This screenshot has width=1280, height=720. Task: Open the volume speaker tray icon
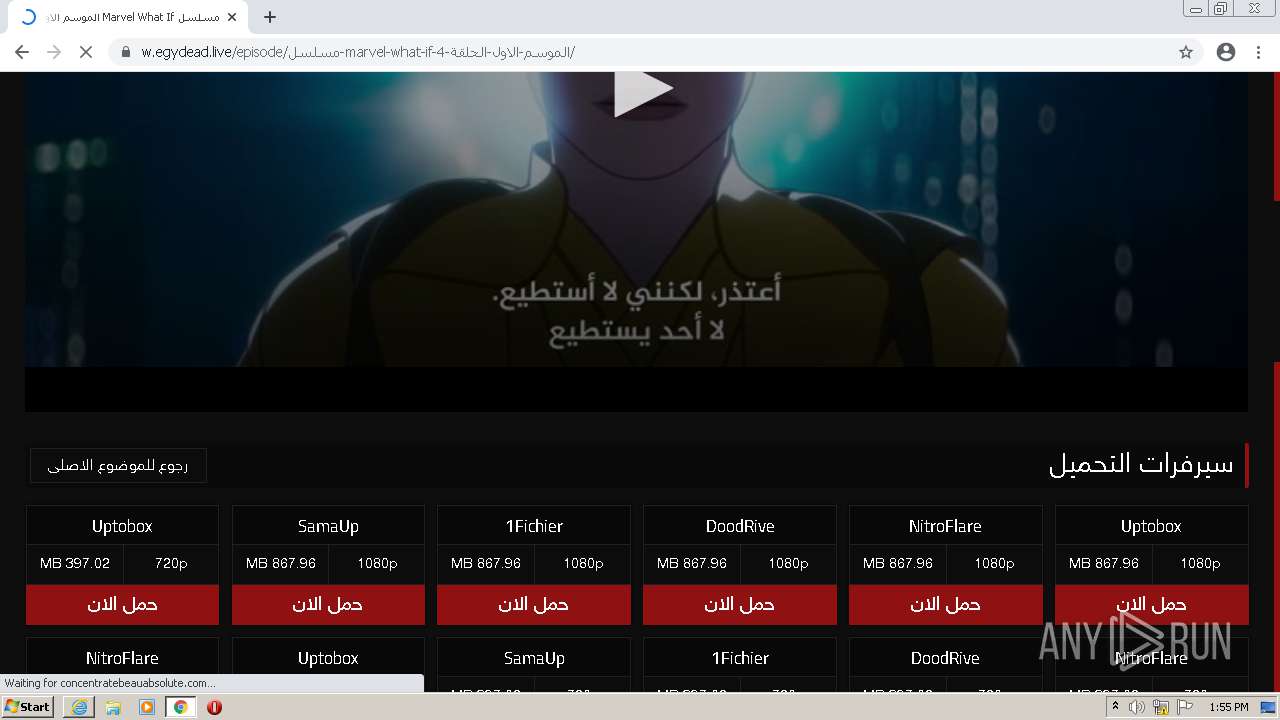[1137, 707]
